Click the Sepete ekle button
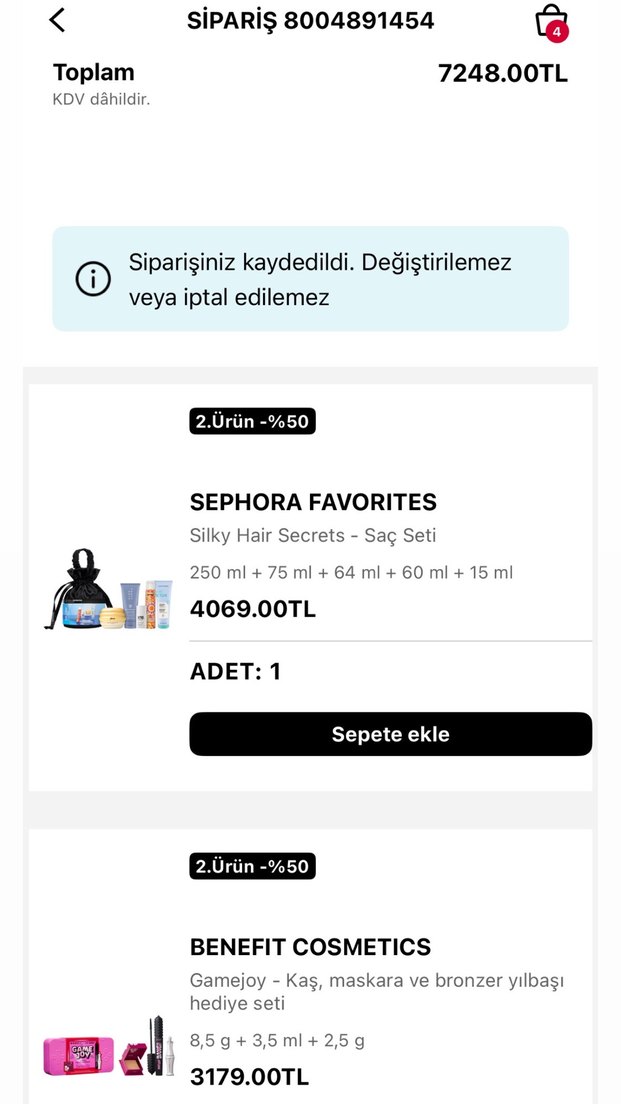Screen dimensions: 621x1104 tap(390, 733)
